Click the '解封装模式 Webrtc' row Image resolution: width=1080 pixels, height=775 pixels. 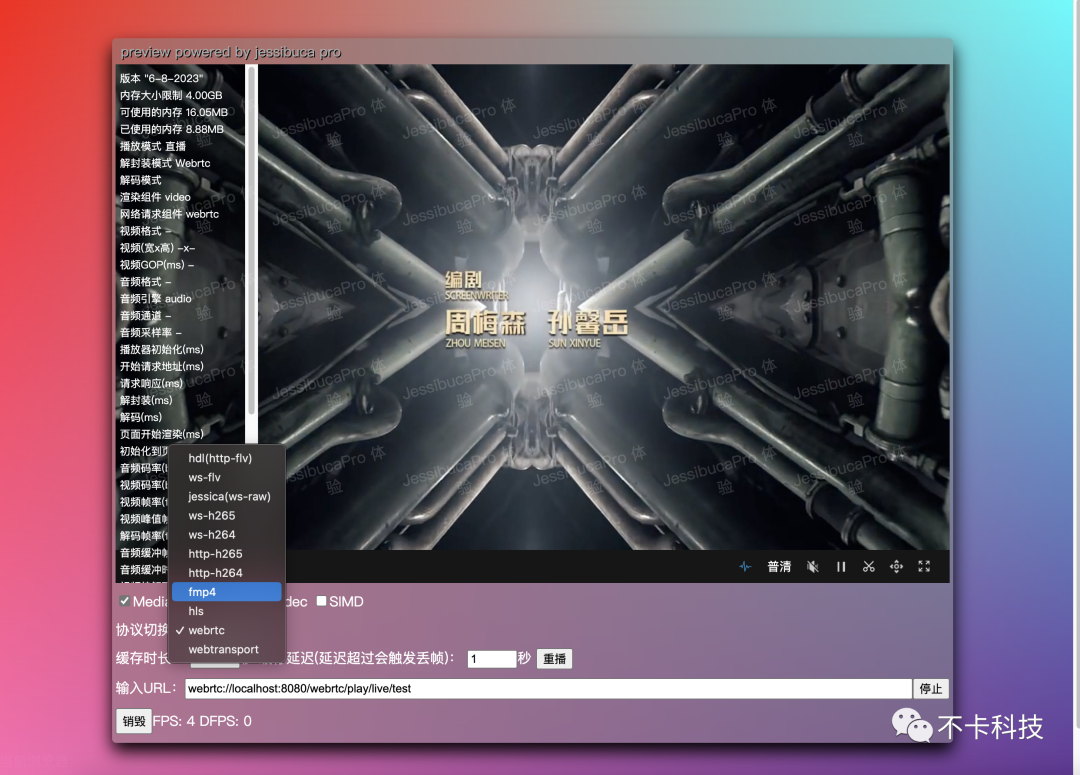tap(165, 163)
